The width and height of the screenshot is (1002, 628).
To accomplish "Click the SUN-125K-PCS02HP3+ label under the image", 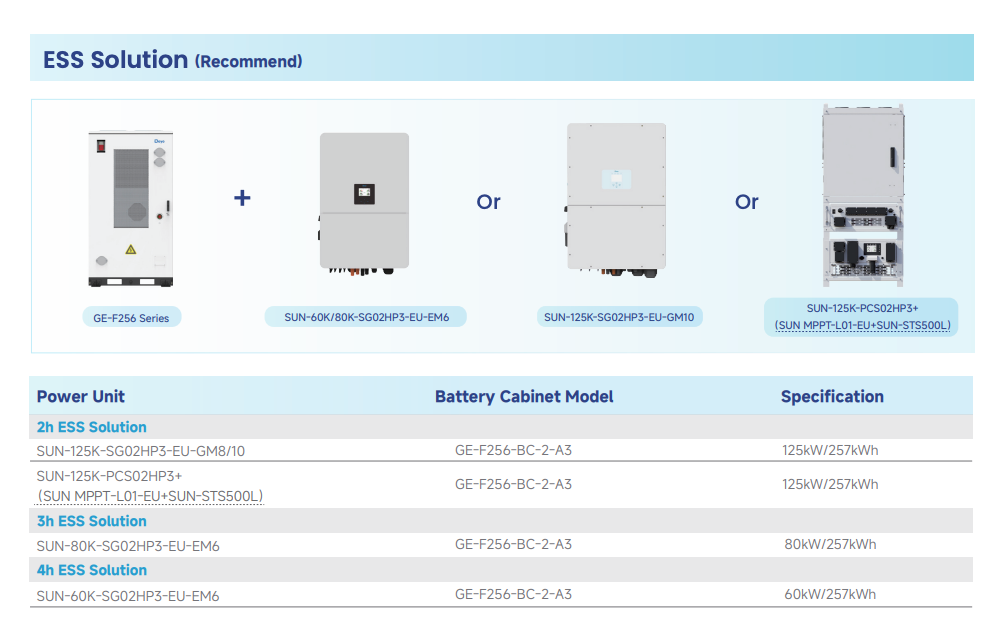I will [862, 317].
